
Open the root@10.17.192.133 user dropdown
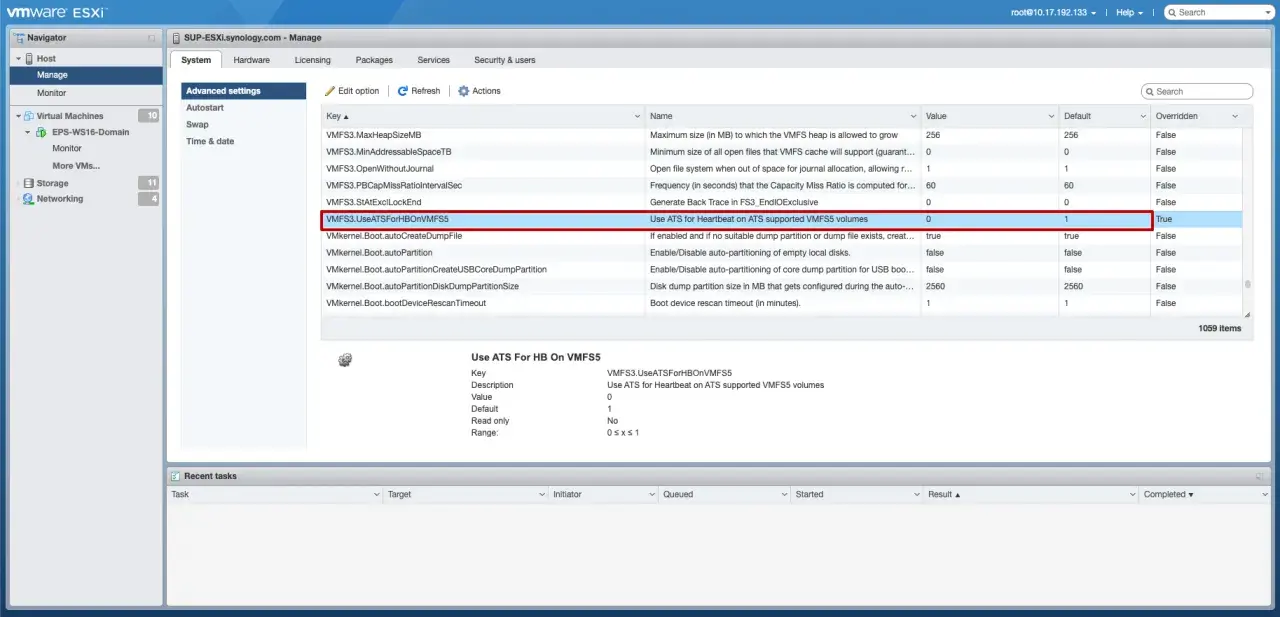(1054, 12)
